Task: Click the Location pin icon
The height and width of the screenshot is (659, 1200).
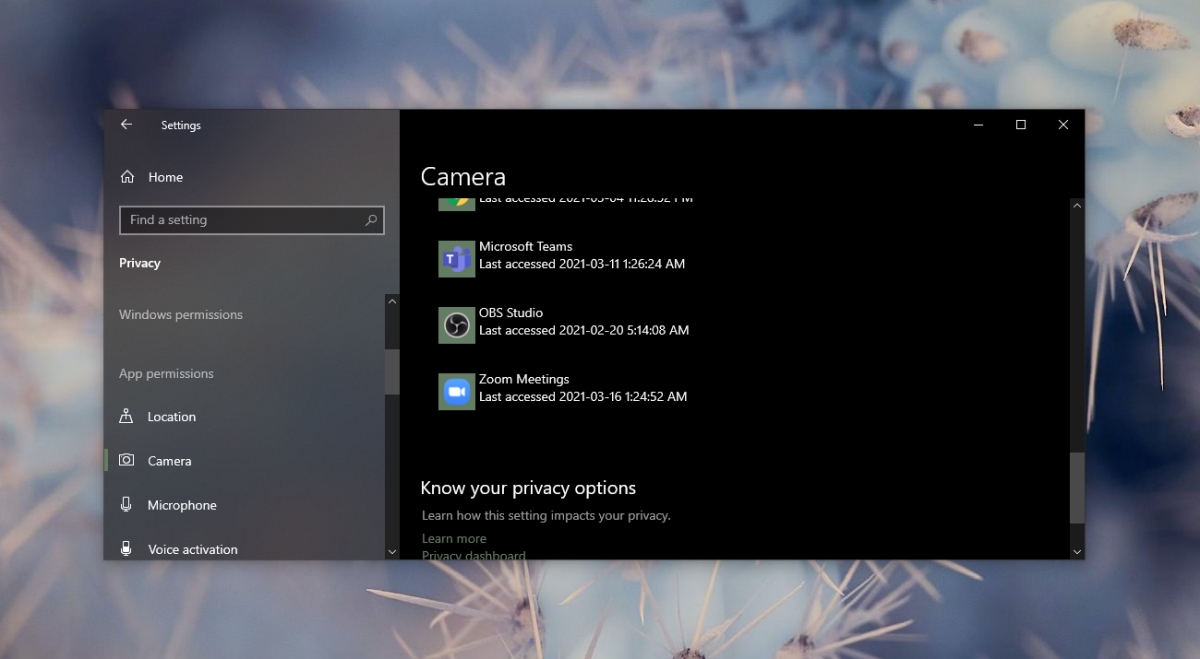Action: point(126,416)
